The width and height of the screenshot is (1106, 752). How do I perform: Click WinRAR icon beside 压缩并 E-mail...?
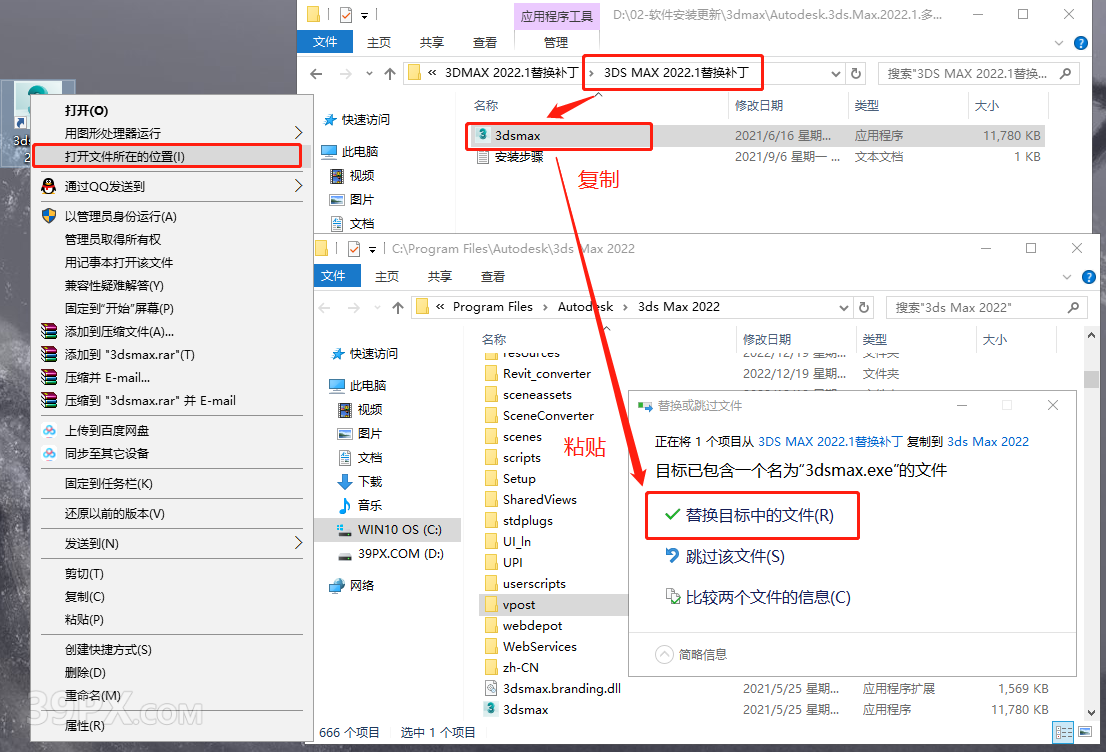[49, 377]
